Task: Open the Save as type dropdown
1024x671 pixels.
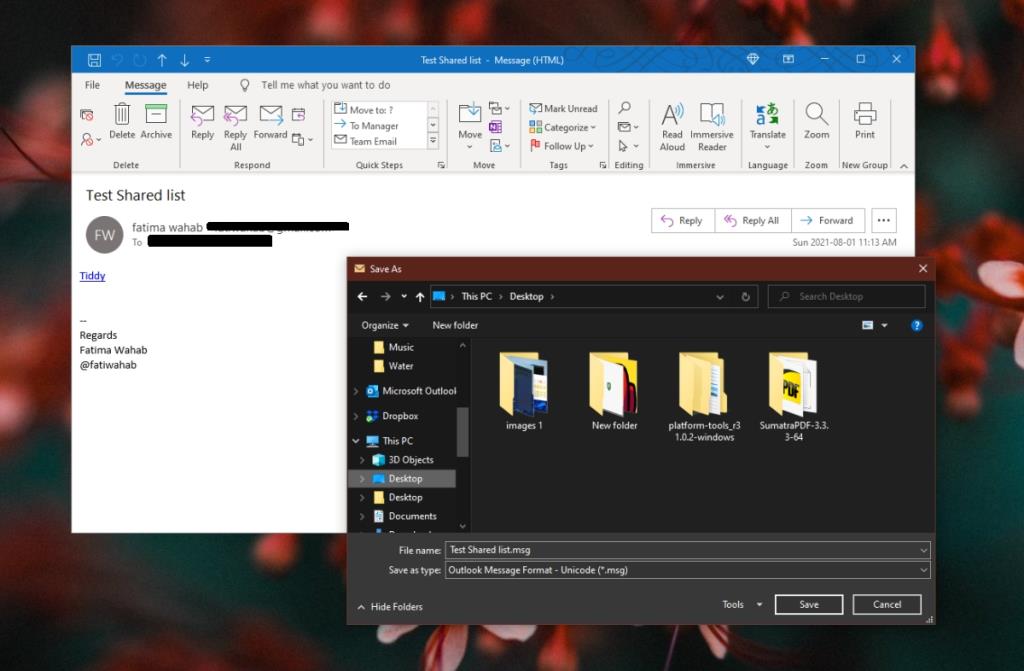Action: pos(688,570)
